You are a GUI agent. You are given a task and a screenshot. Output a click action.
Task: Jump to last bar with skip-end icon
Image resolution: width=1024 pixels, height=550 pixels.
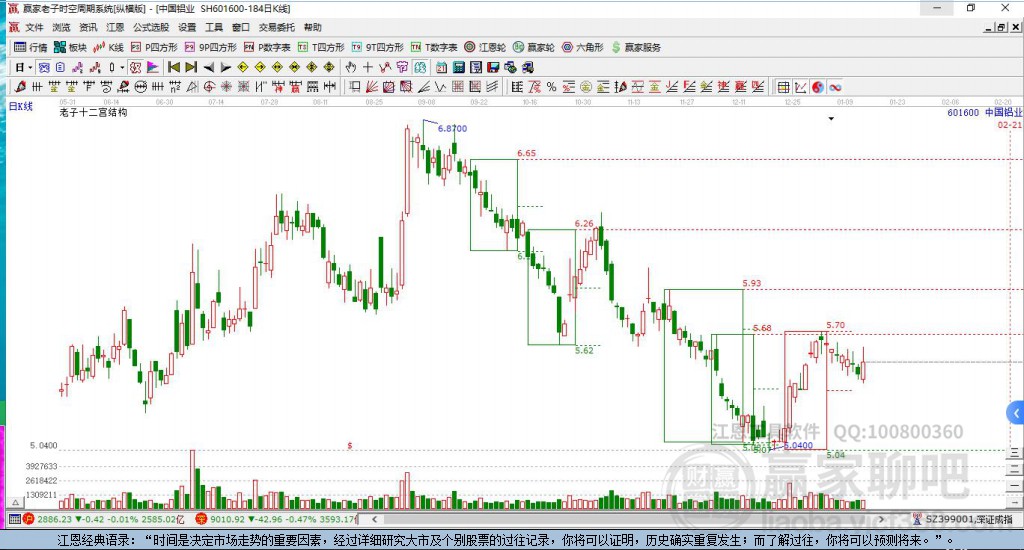pyautogui.click(x=191, y=67)
